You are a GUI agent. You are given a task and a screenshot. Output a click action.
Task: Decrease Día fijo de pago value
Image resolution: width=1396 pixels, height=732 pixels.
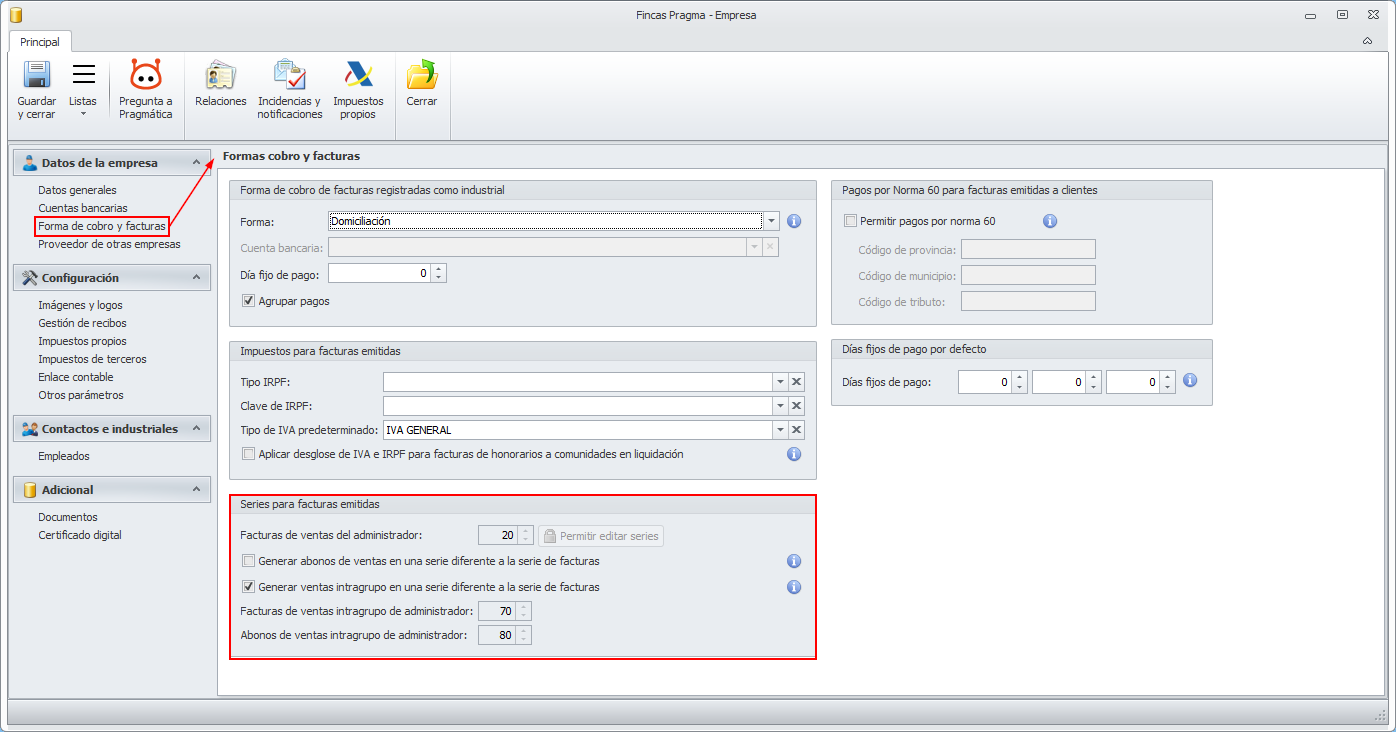coord(439,278)
